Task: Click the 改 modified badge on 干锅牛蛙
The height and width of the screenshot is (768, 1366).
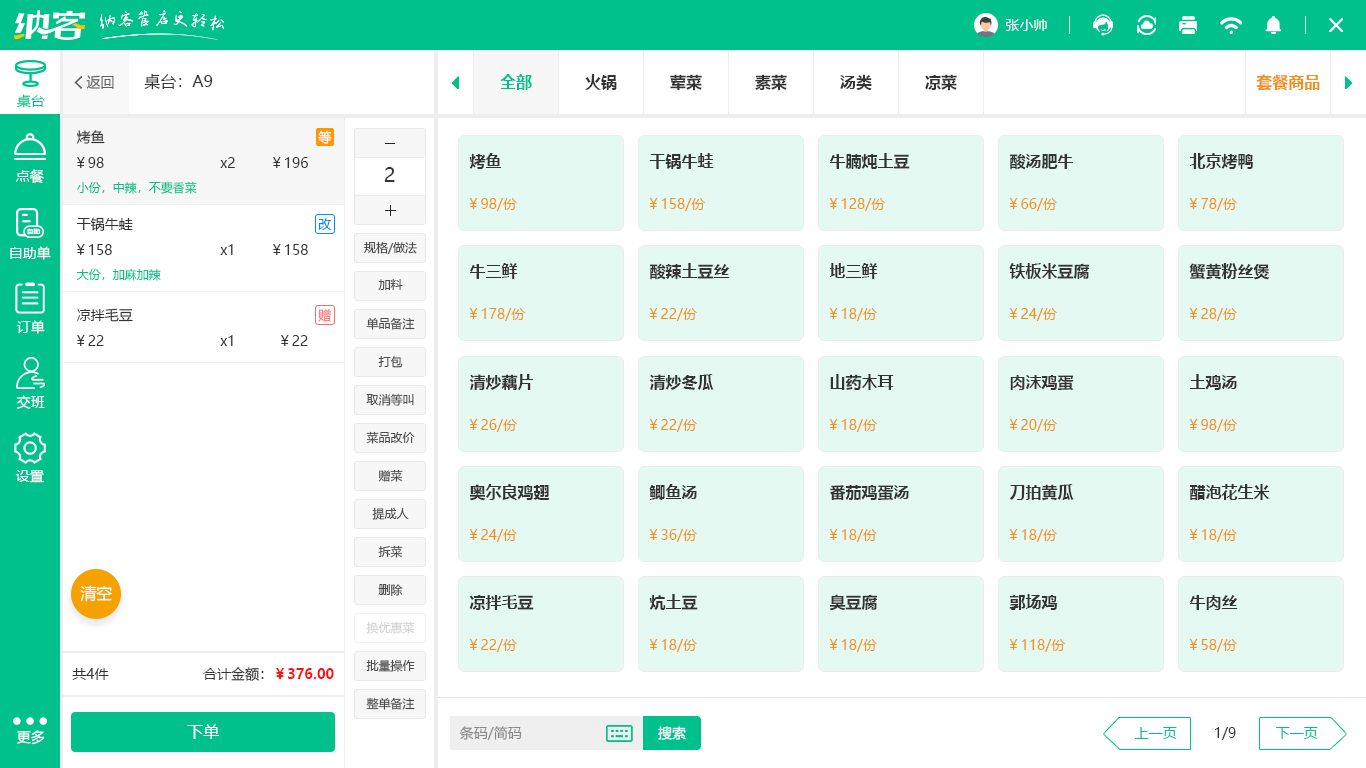Action: [325, 224]
